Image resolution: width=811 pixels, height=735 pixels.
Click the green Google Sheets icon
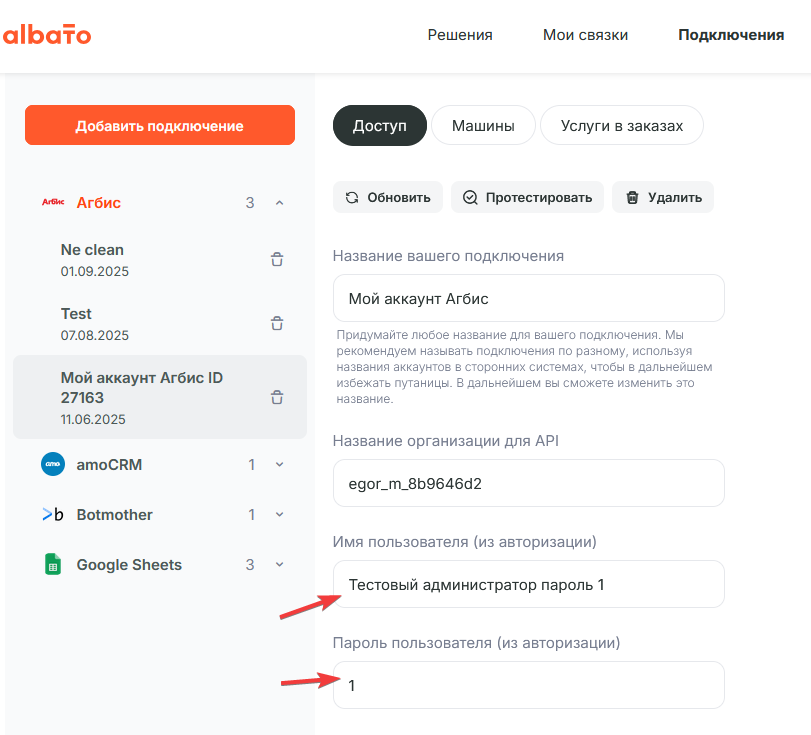click(53, 564)
